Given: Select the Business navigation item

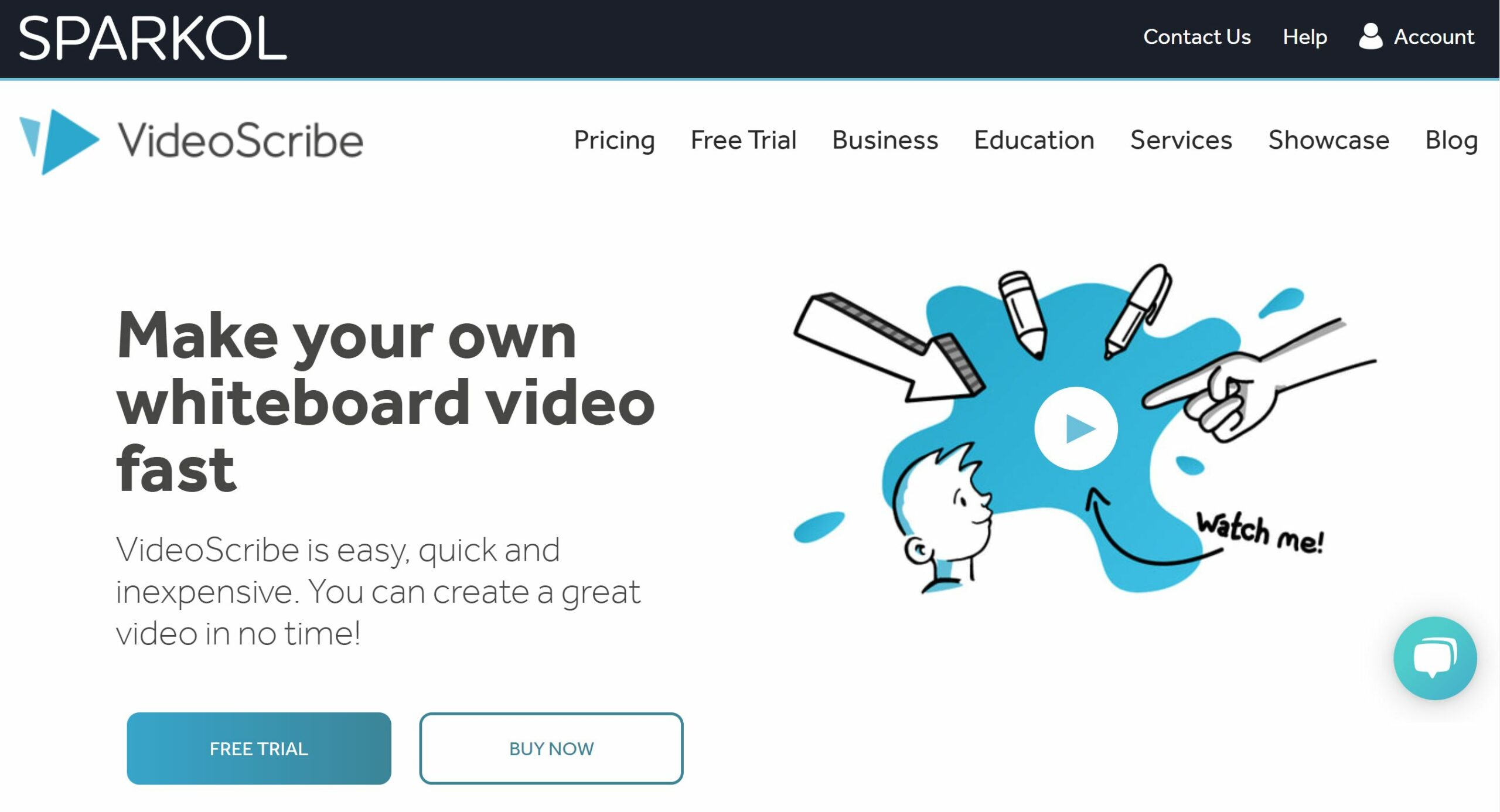Looking at the screenshot, I should (883, 140).
